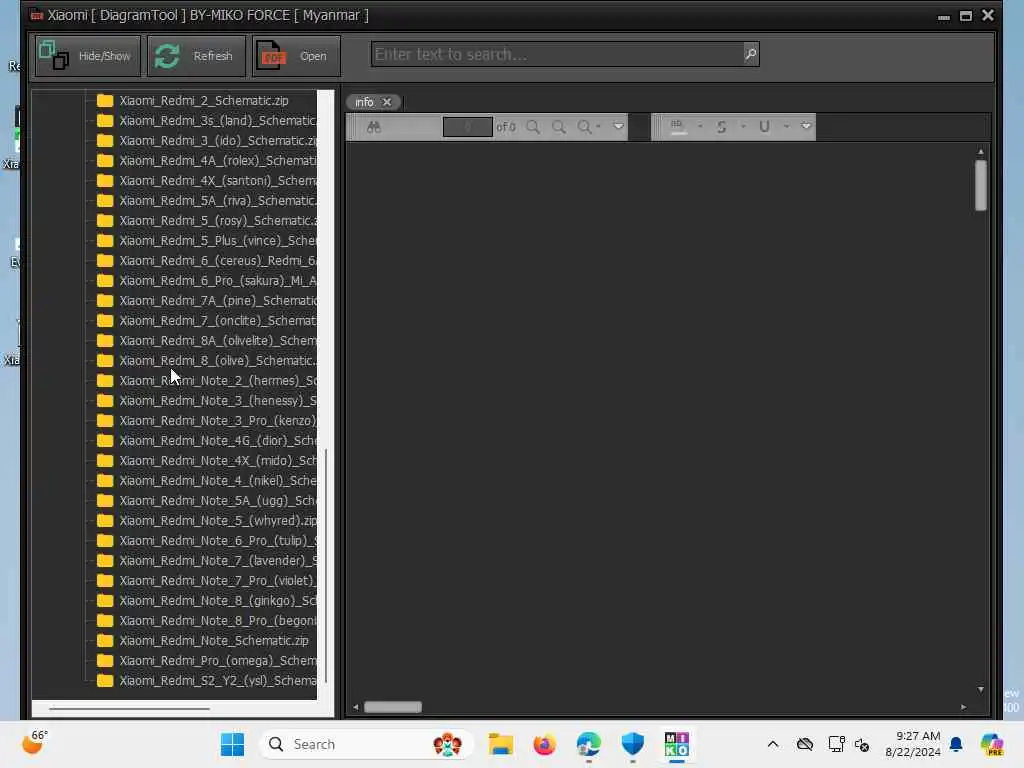The image size is (1024, 768).
Task: Select the Xiaomi_Redmi_7A_(pine) item
Action: click(217, 300)
